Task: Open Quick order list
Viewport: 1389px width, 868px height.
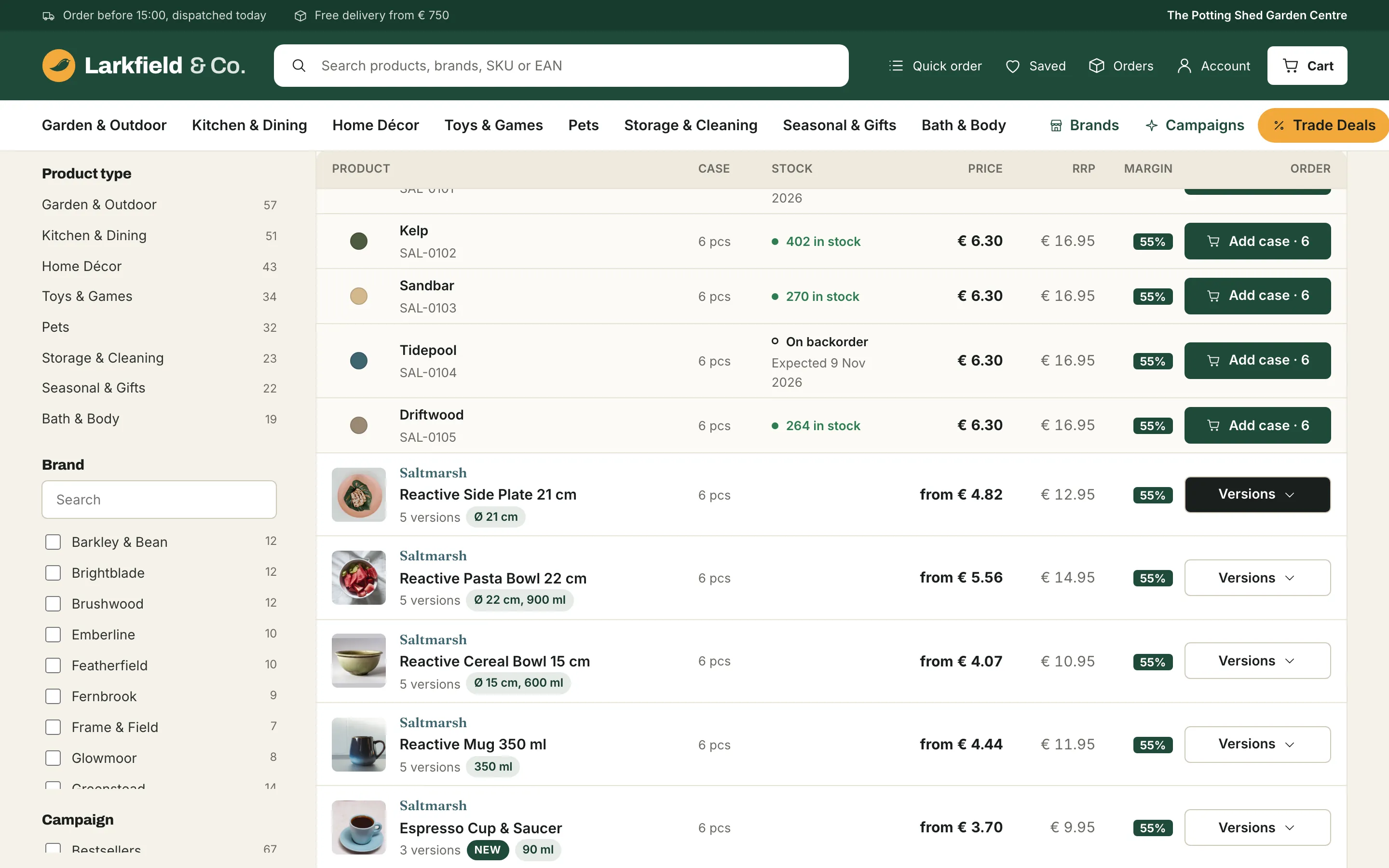Action: point(935,66)
